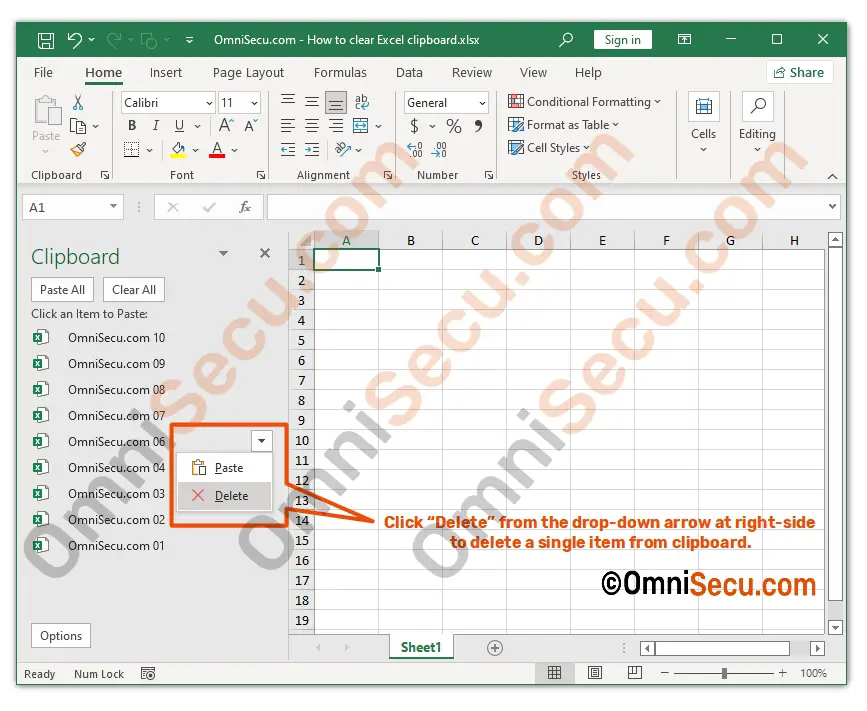Viewport: 867px width, 711px height.
Task: Click Increase Indent icon
Action: 312,150
